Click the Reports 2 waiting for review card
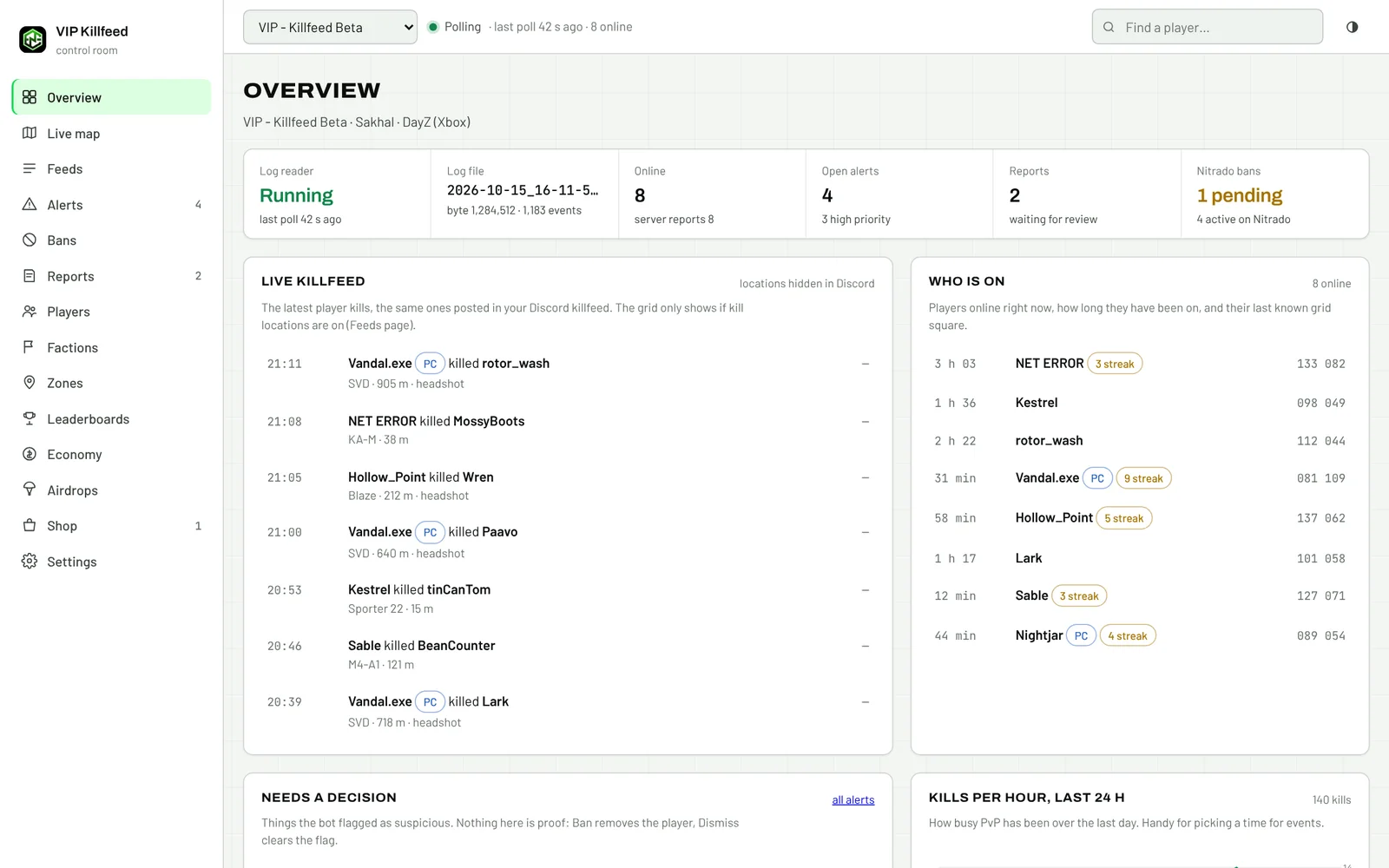 coord(1087,194)
